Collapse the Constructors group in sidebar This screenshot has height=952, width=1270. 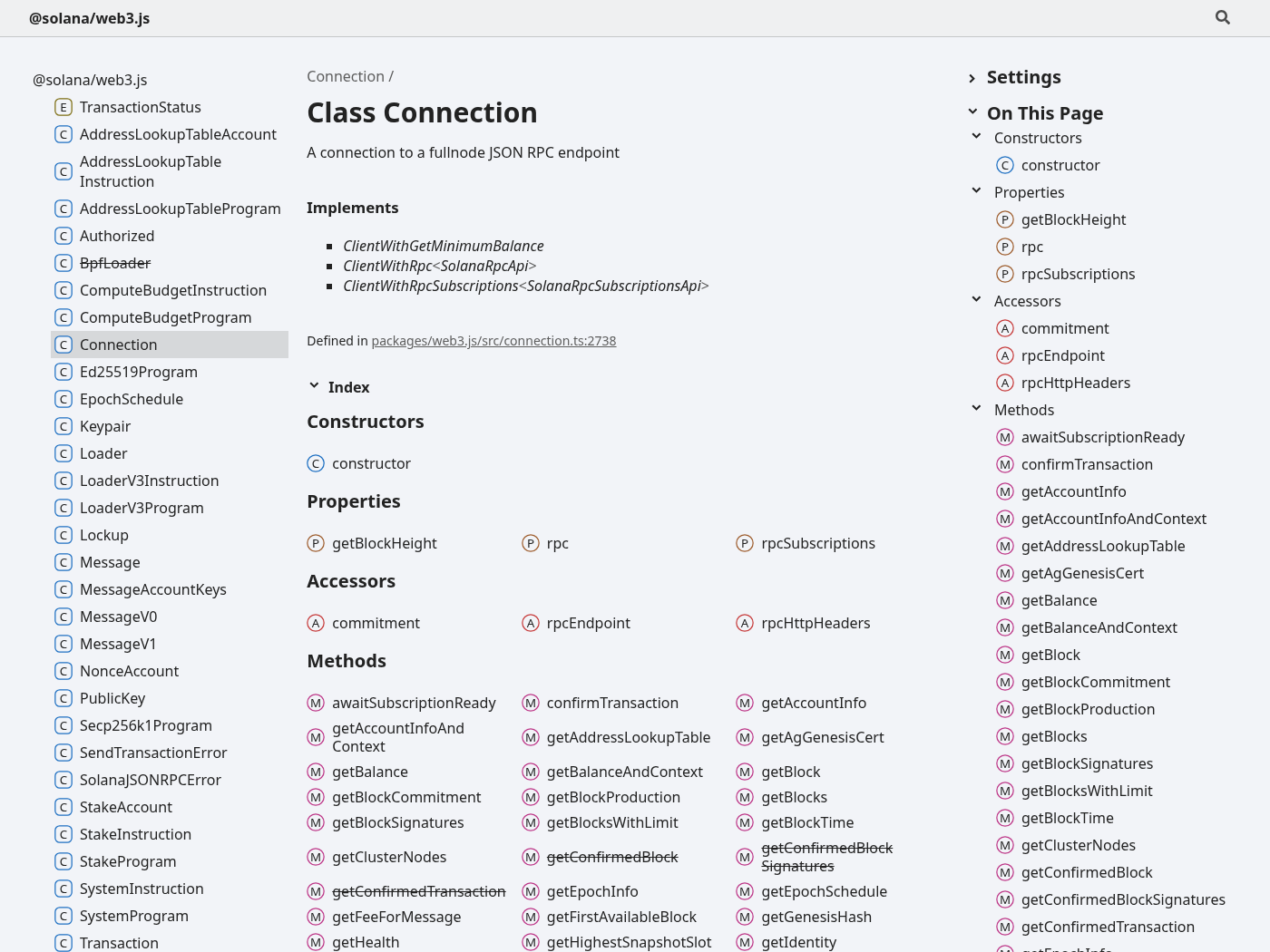[976, 137]
